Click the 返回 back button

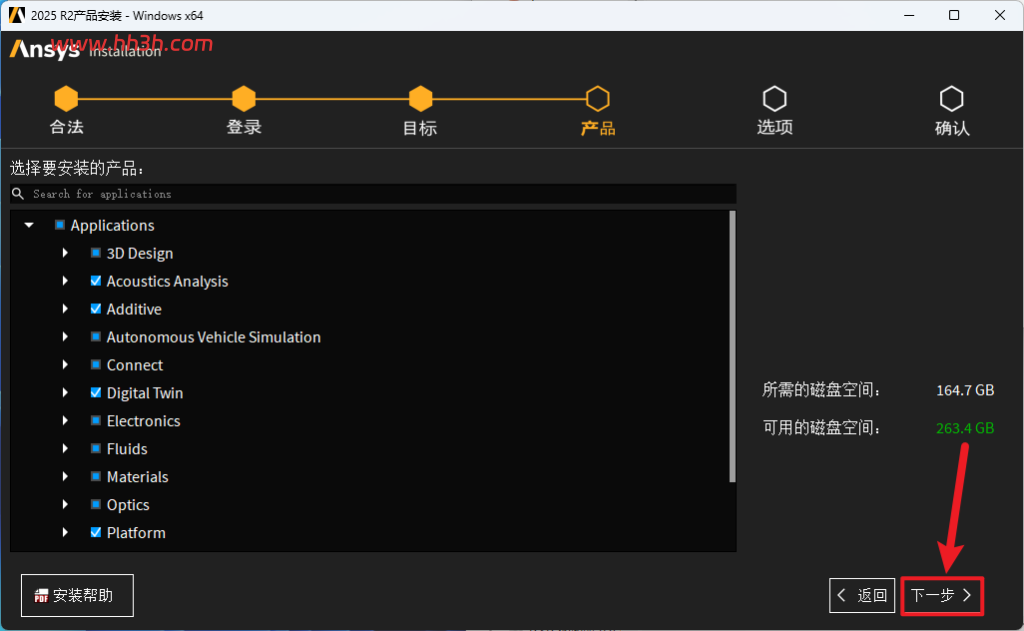862,595
